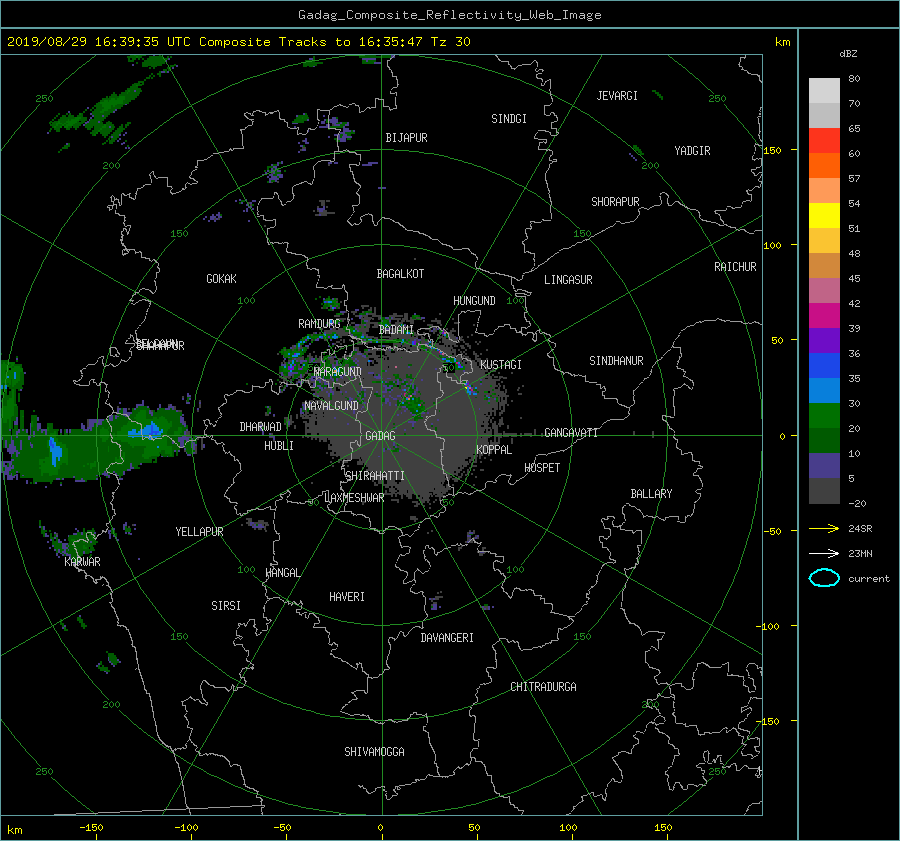Click the LINGASUR city label
The width and height of the screenshot is (900, 841).
(568, 280)
